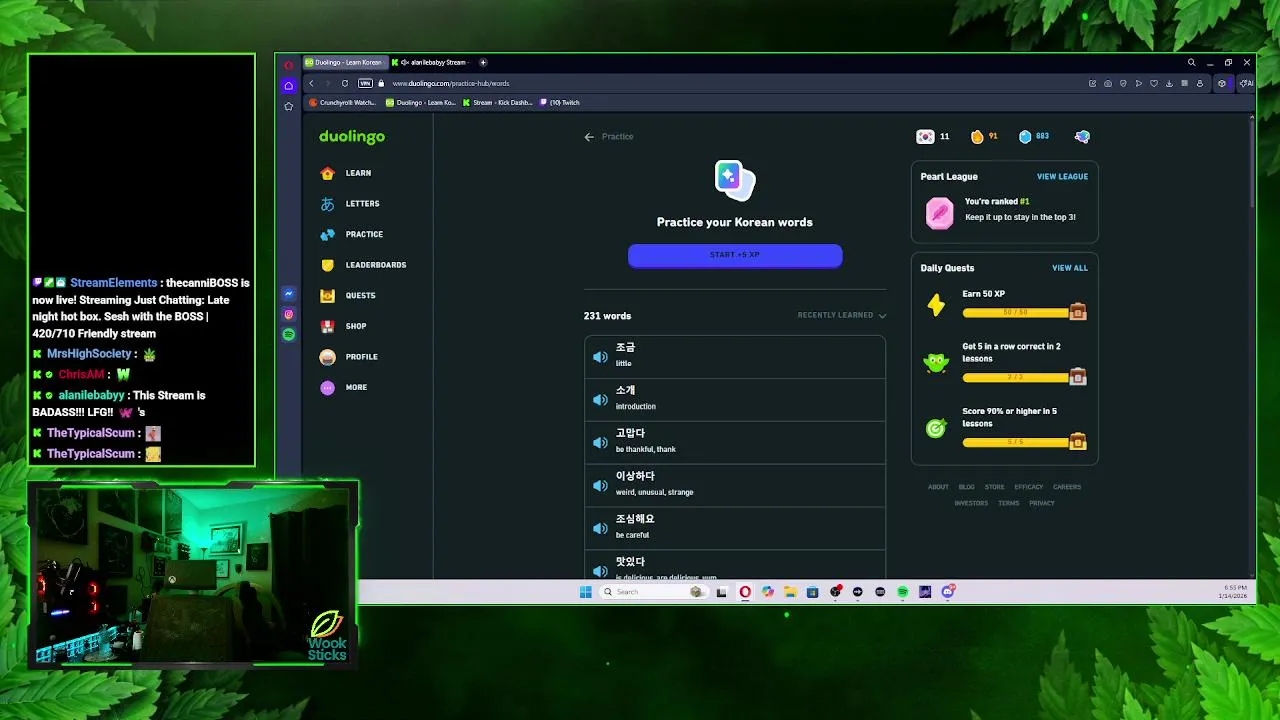Open Discord from the Windows taskbar

coord(948,592)
